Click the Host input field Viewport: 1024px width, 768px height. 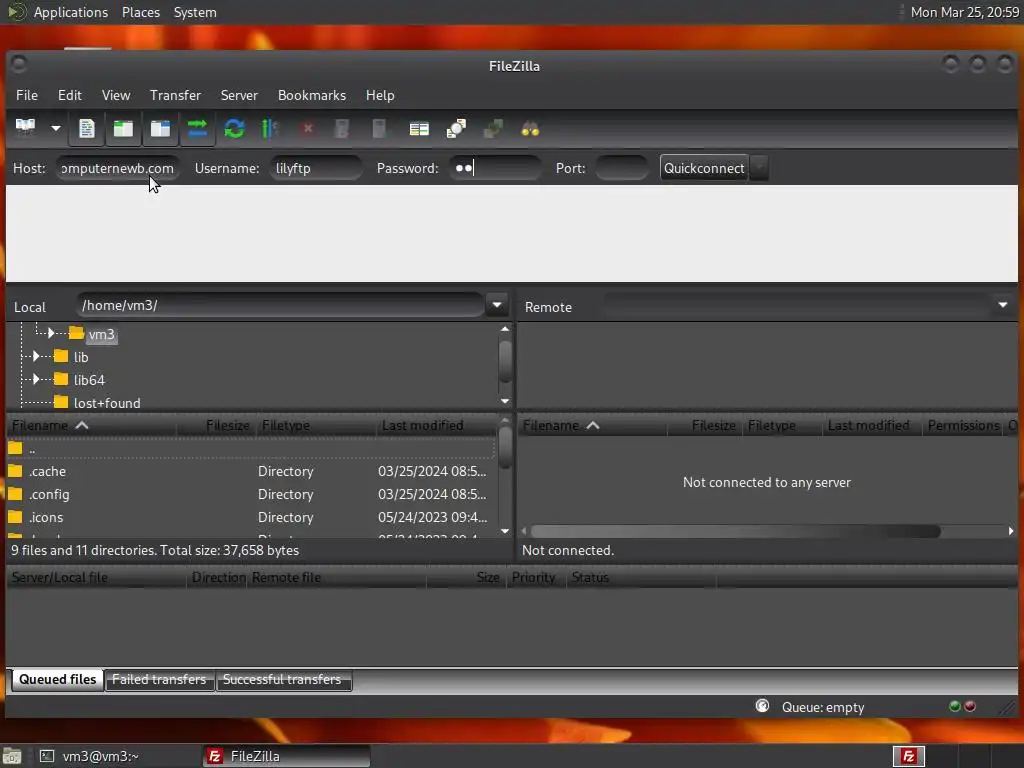point(118,168)
